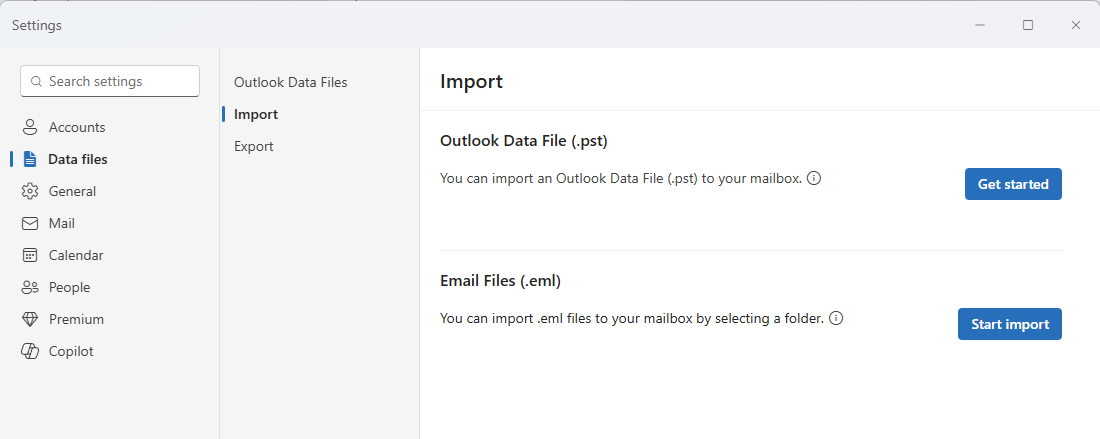Click the Data files document icon
Image resolution: width=1100 pixels, height=439 pixels.
coord(29,159)
